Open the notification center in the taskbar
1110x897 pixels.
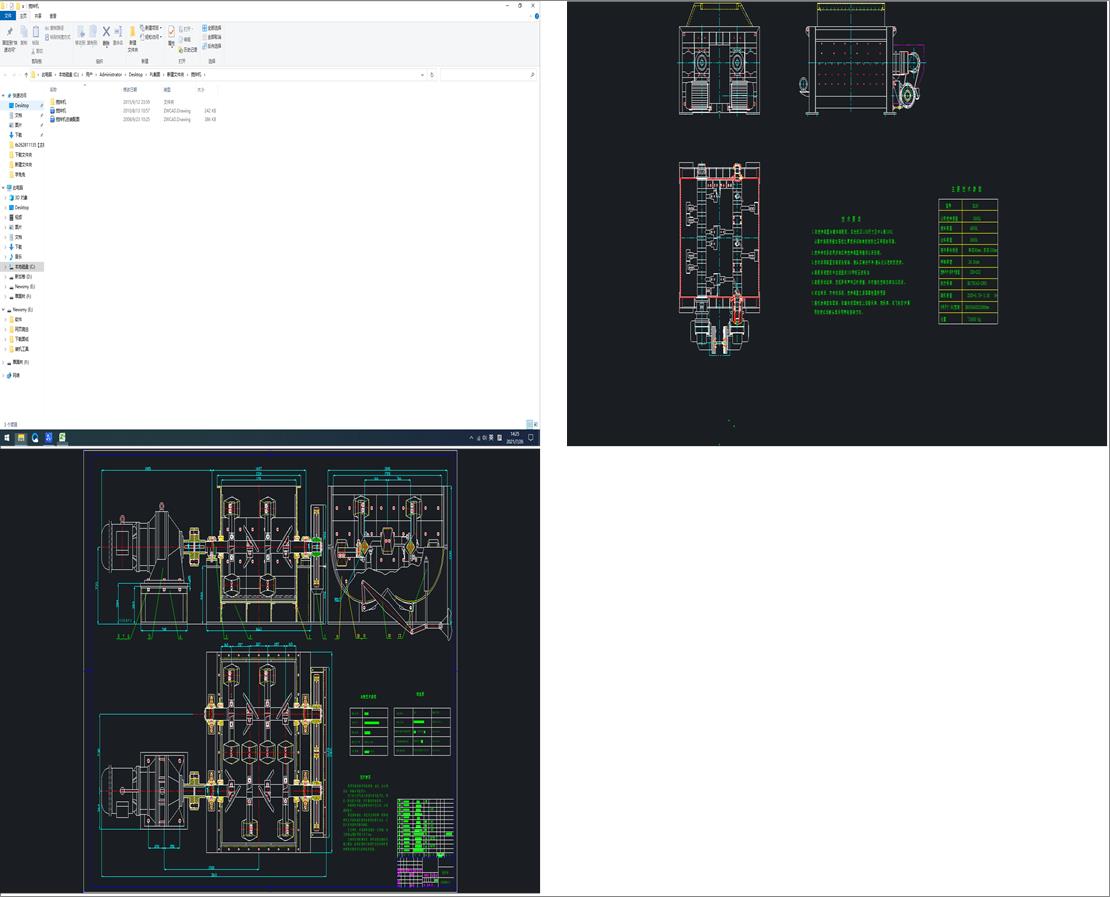point(531,438)
